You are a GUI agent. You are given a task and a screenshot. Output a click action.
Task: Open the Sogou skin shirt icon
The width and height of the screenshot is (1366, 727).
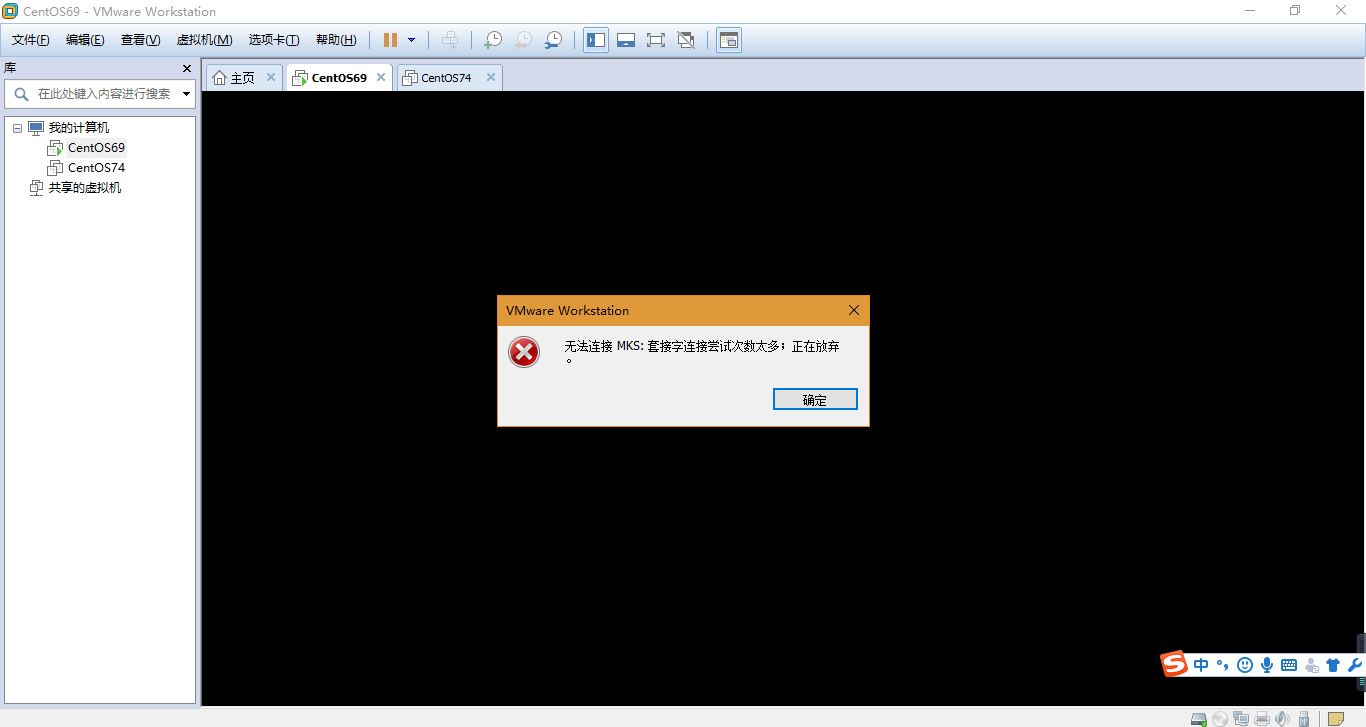coord(1333,665)
